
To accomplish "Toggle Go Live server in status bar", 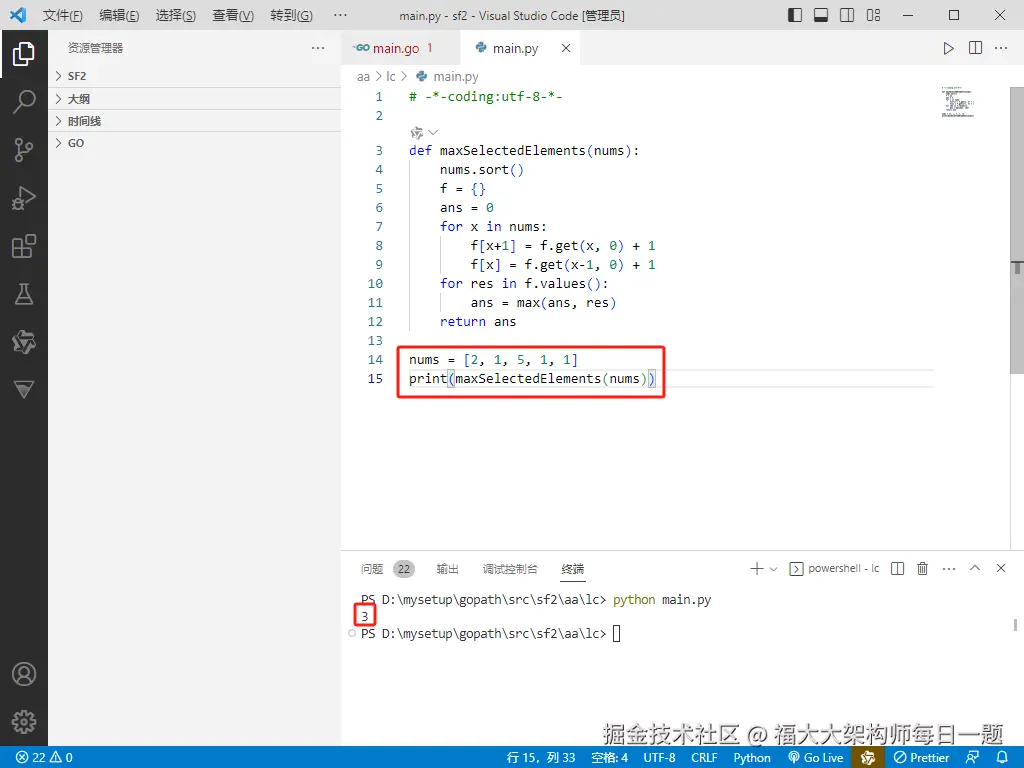I will point(816,757).
